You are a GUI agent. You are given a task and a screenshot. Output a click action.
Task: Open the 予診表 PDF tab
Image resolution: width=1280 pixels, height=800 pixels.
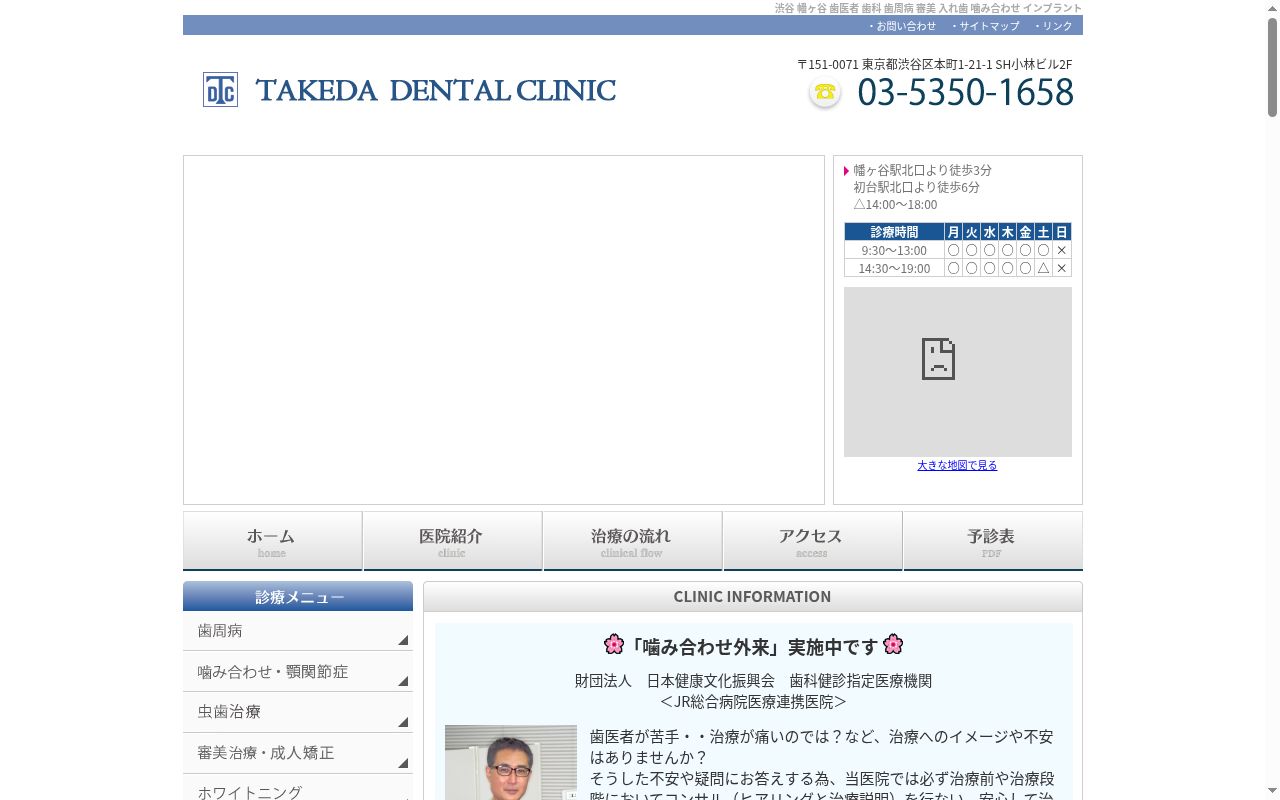click(x=992, y=541)
